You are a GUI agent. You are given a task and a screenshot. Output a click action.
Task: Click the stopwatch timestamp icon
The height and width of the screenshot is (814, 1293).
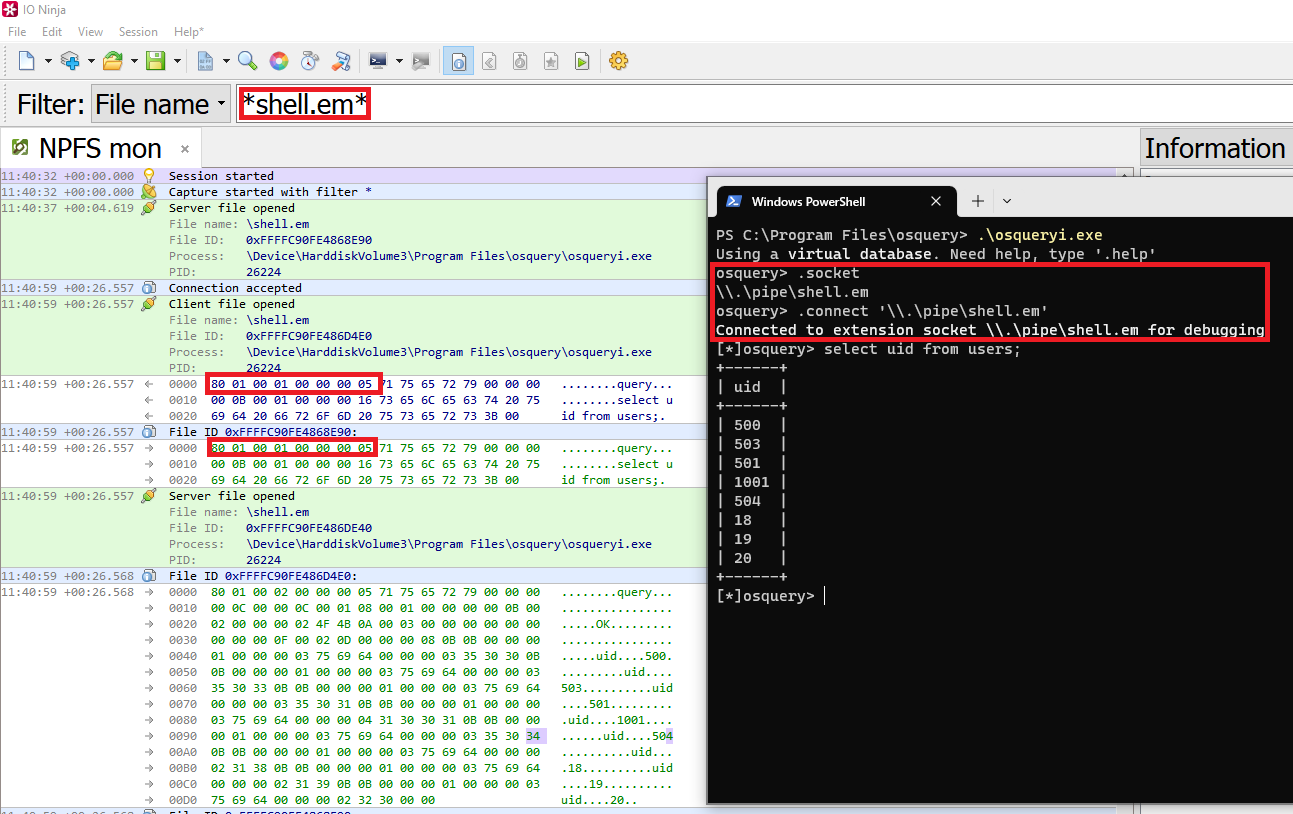tap(310, 61)
